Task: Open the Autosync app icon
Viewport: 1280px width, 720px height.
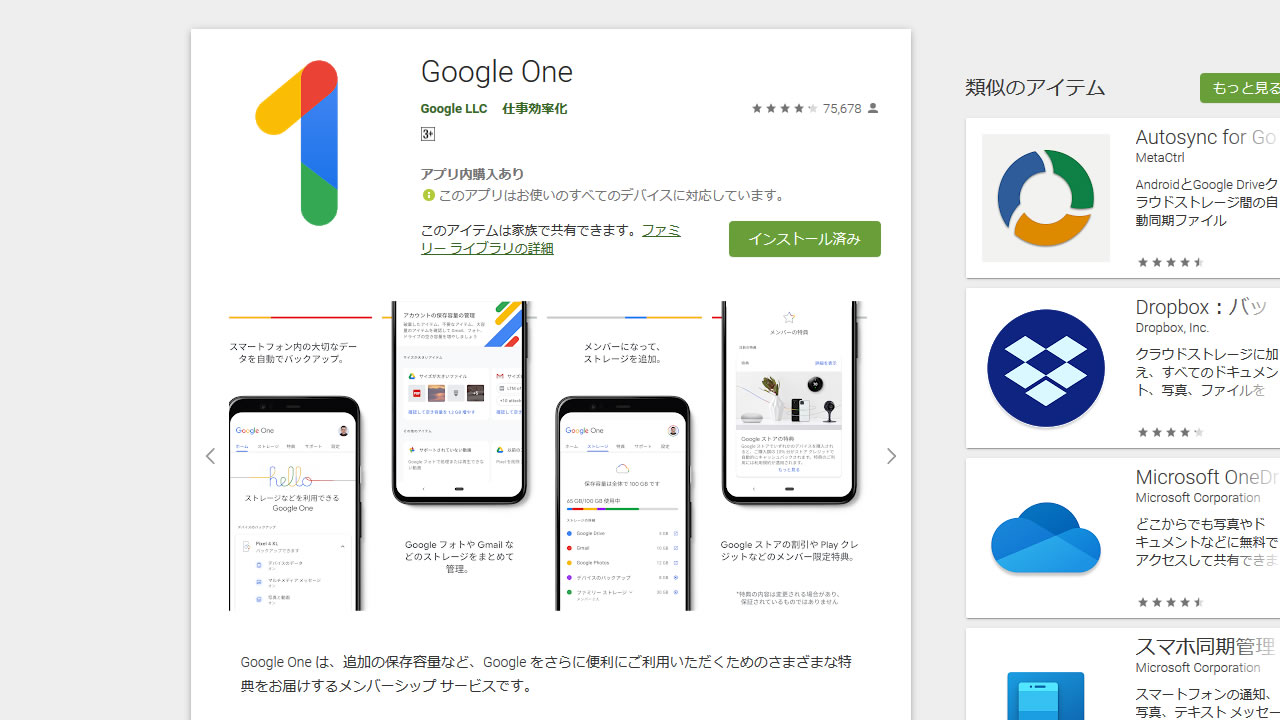Action: coord(1046,198)
